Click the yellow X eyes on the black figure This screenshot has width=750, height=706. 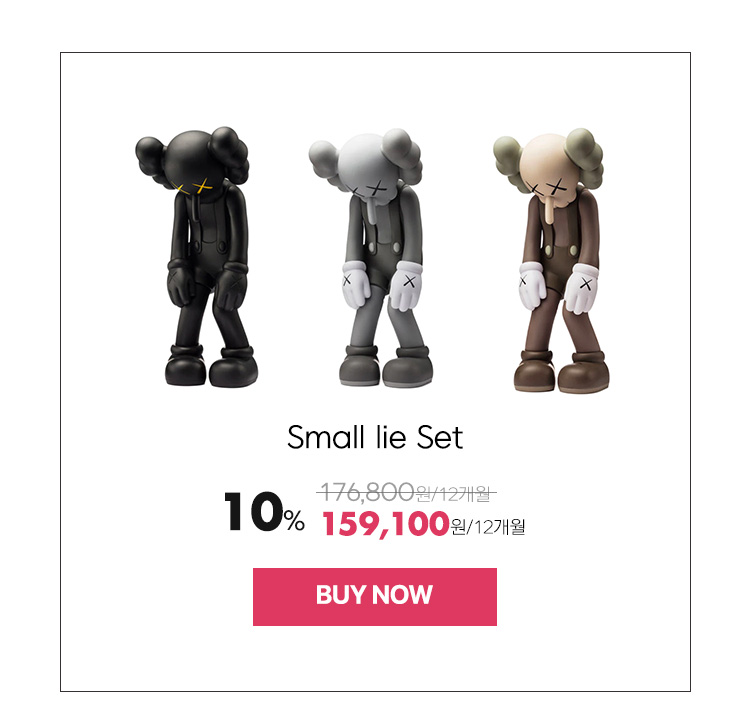[x=193, y=186]
